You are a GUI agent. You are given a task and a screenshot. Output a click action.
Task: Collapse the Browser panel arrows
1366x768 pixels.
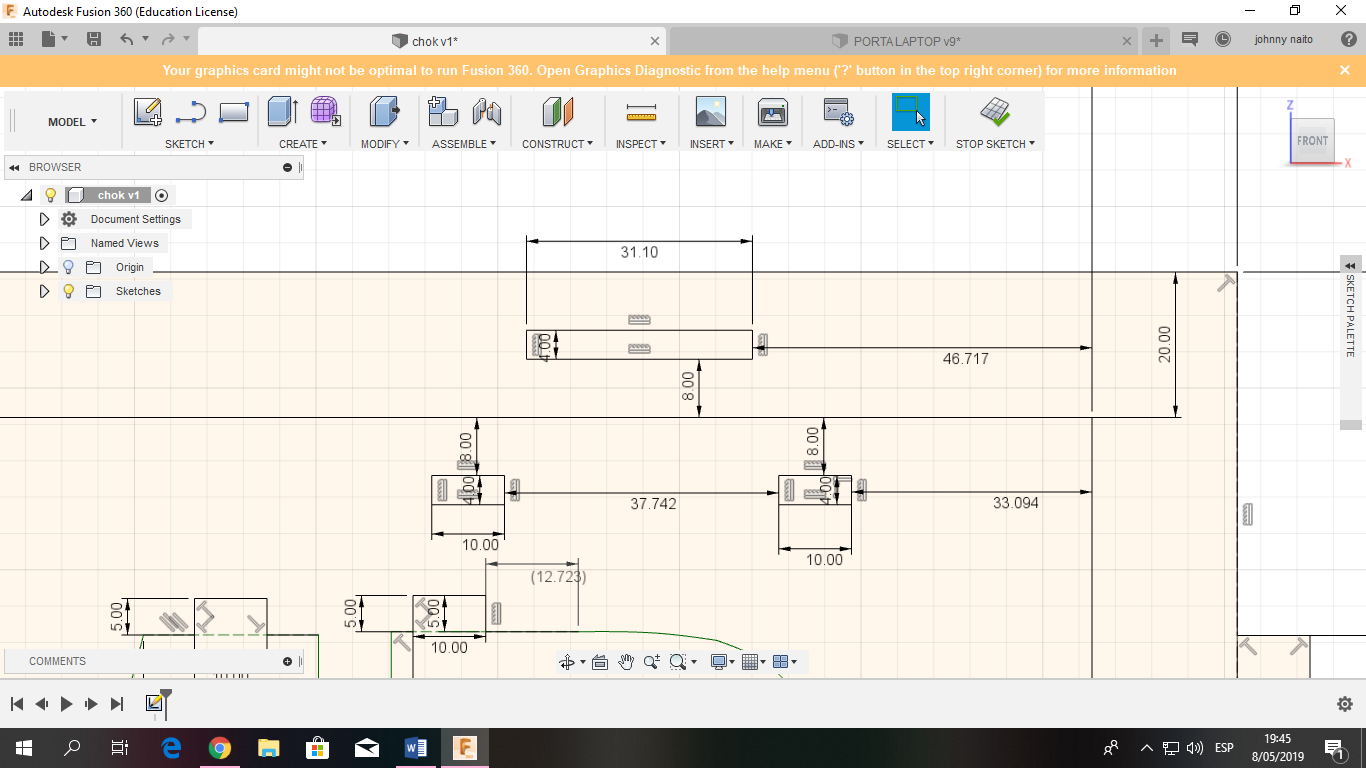(14, 167)
